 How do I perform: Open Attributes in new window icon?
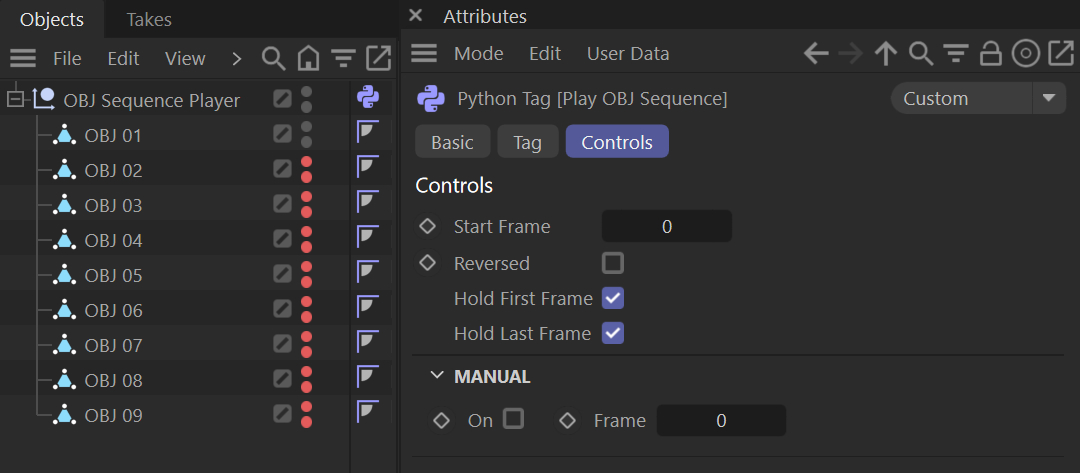[x=1061, y=54]
